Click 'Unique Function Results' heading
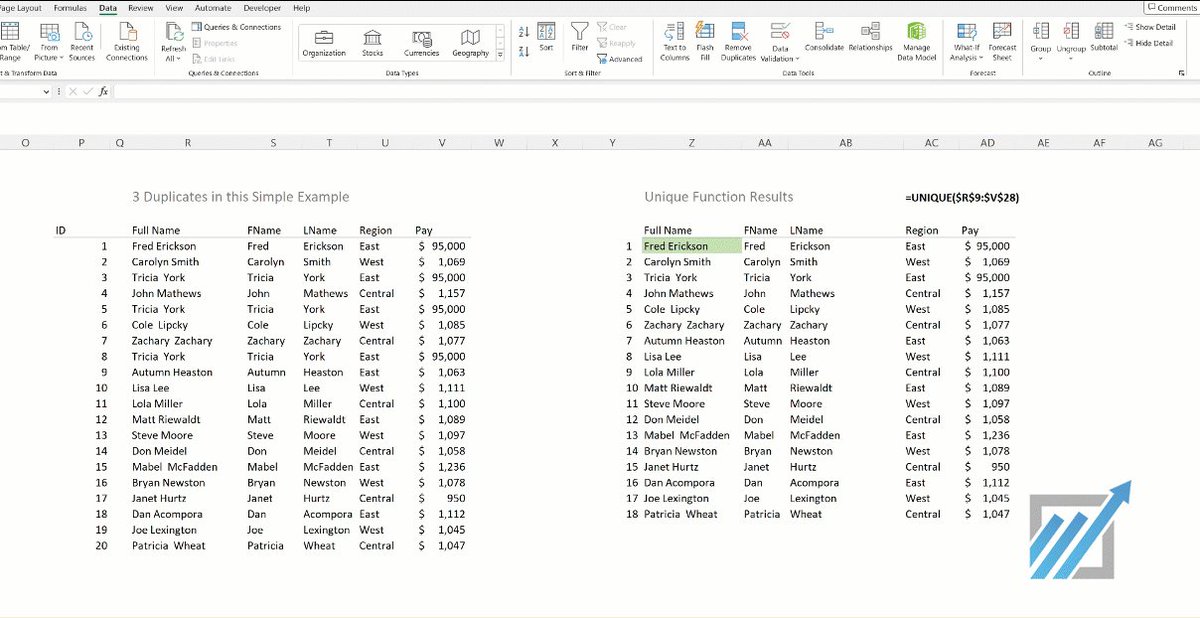 [x=719, y=197]
